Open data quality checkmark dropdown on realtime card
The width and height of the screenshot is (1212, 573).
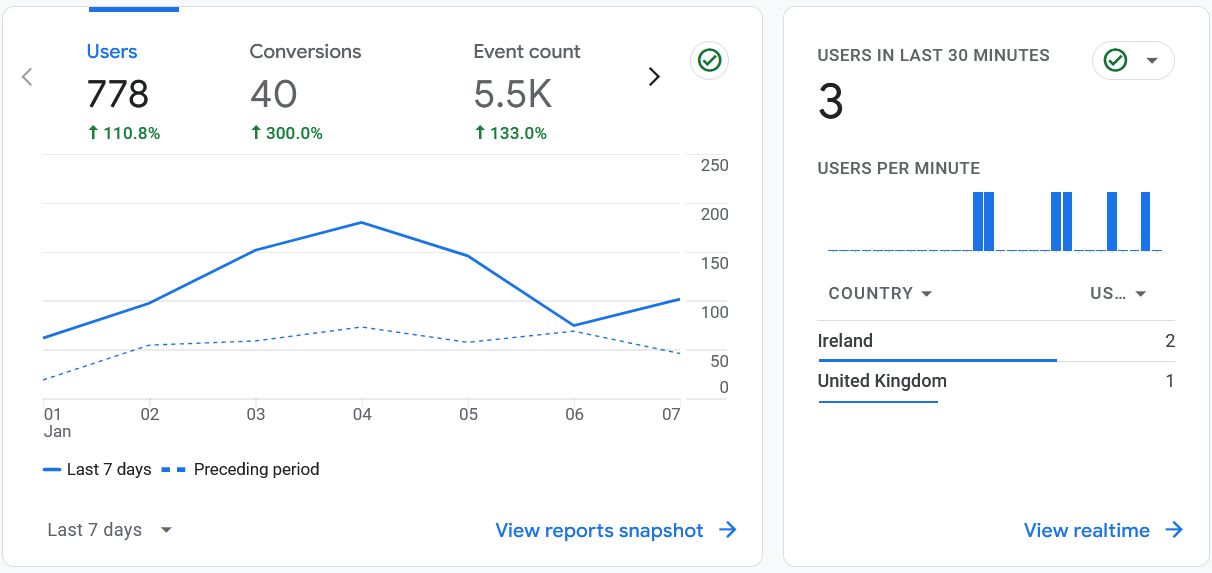[1133, 61]
